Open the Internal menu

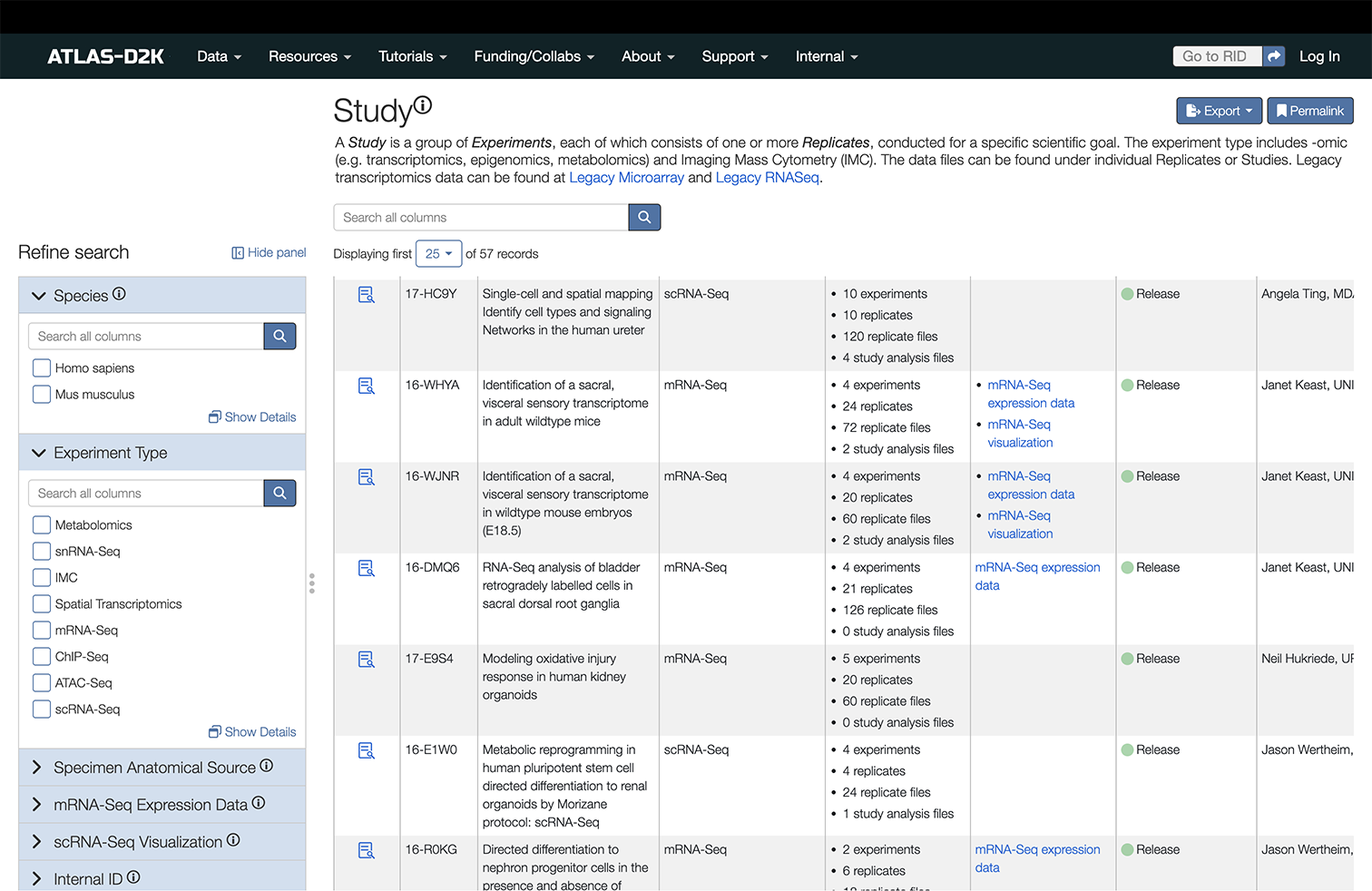pyautogui.click(x=826, y=56)
